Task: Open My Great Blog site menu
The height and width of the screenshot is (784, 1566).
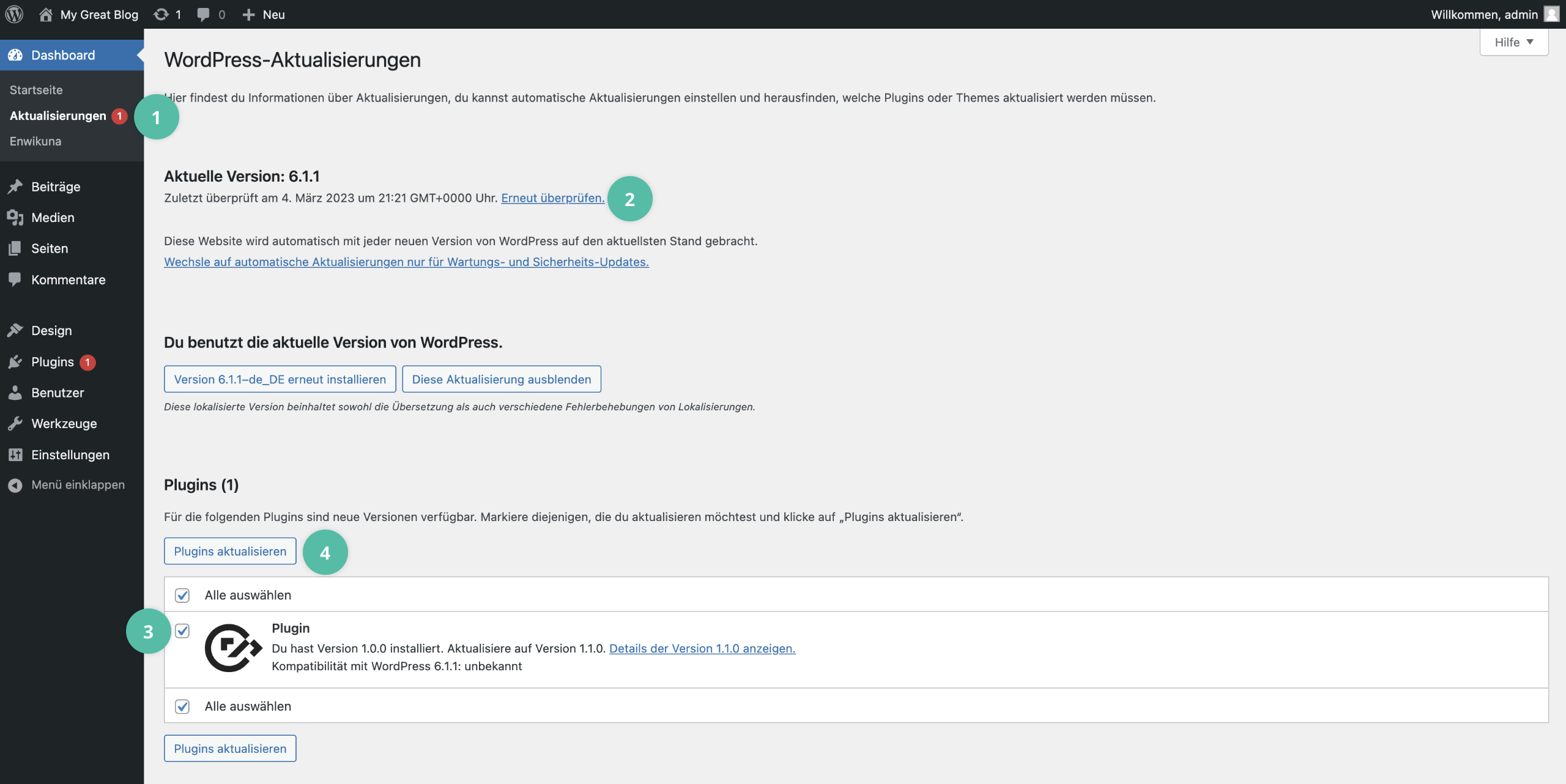Action: click(89, 15)
